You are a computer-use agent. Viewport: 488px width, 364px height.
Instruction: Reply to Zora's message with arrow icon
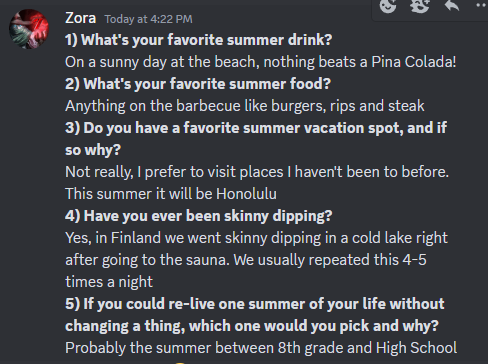click(x=452, y=6)
